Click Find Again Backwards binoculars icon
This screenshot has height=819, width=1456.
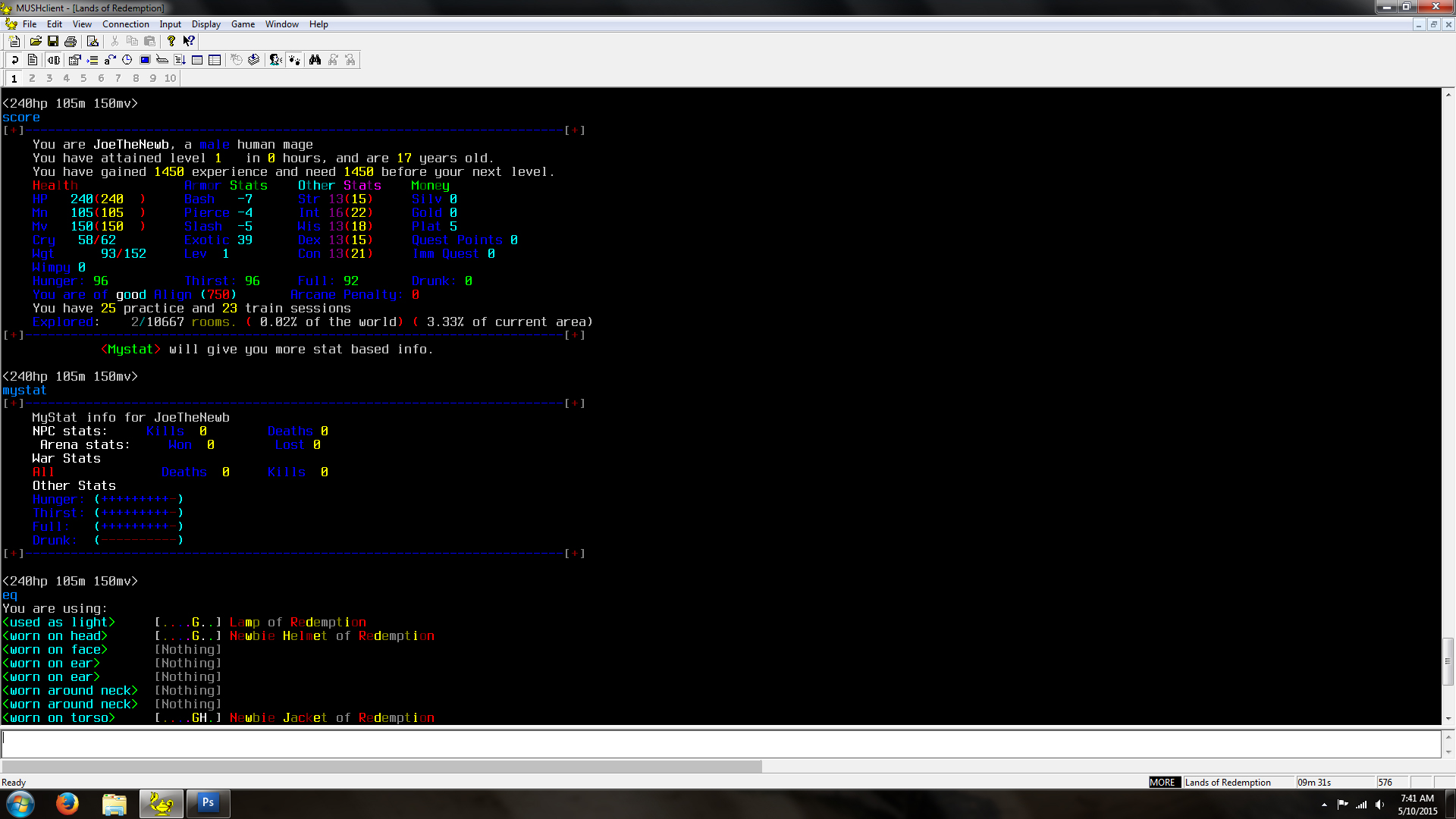tap(350, 60)
